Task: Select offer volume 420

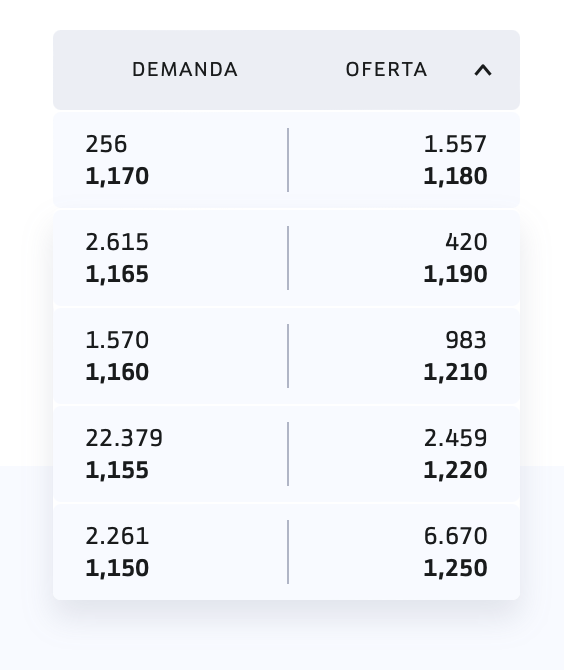Action: (x=466, y=242)
